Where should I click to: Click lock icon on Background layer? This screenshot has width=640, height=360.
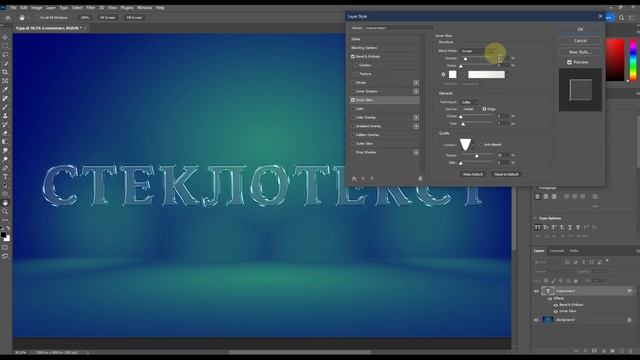click(629, 320)
